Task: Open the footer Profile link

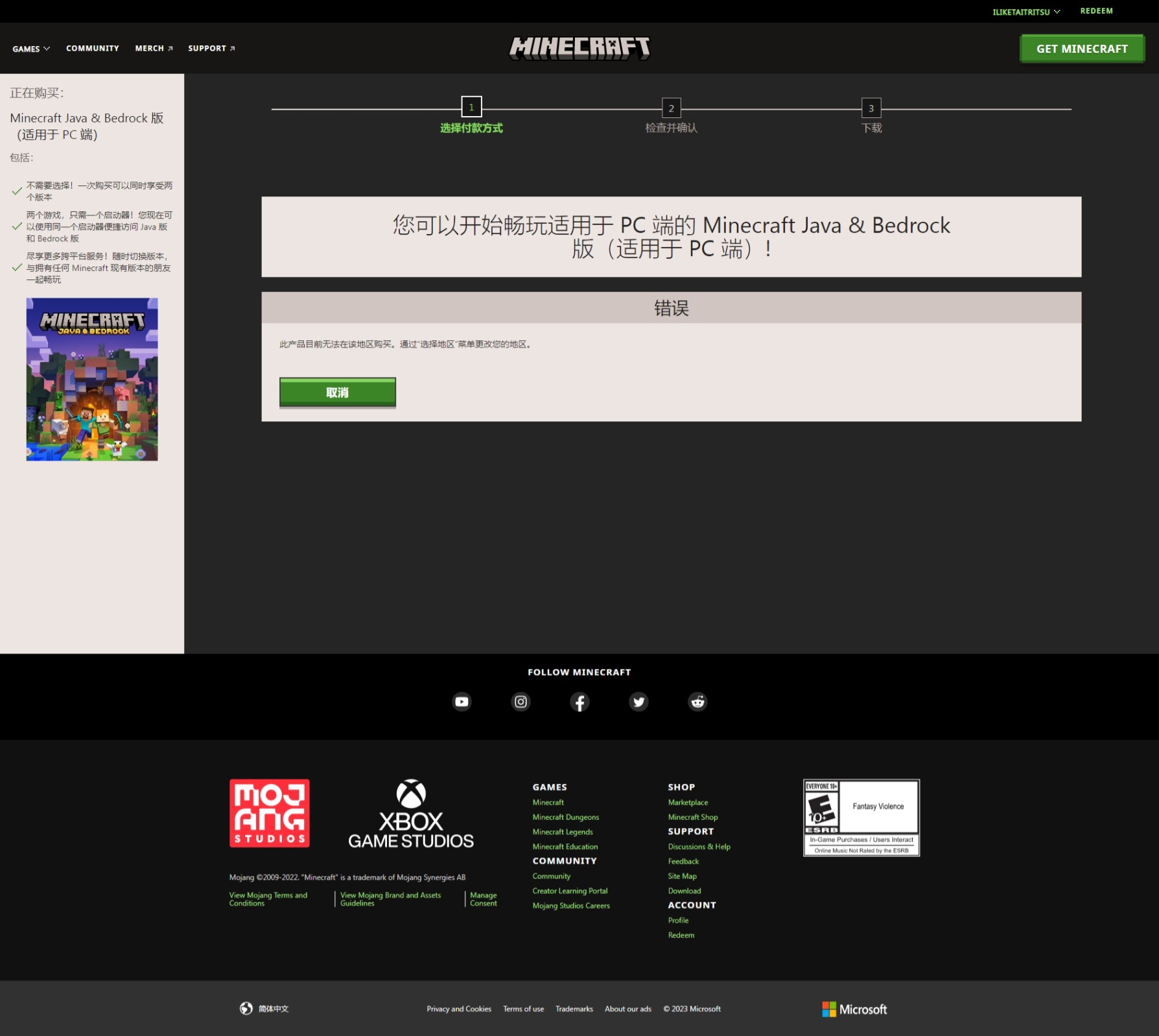Action: click(679, 921)
